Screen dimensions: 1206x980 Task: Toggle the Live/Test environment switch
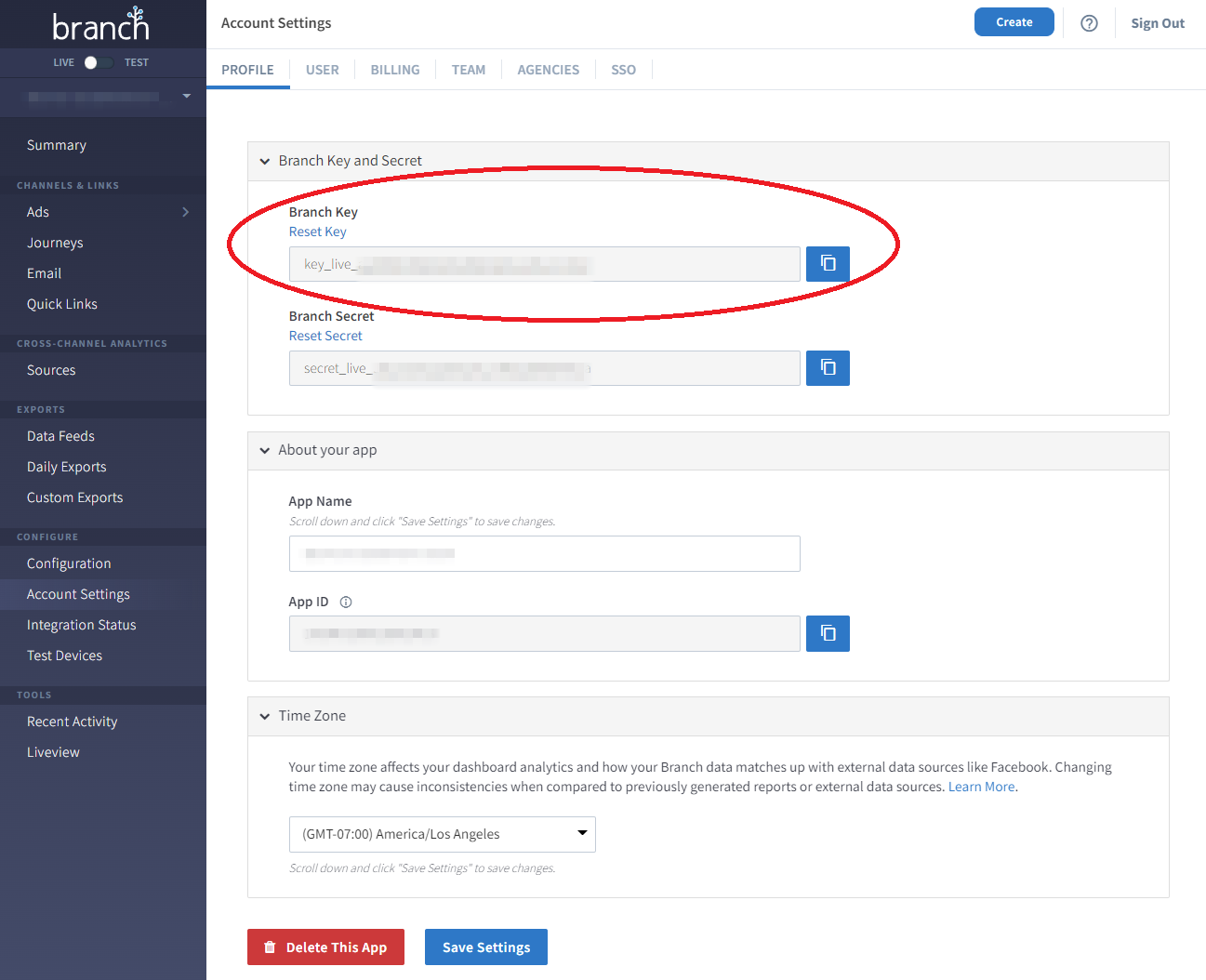[99, 62]
